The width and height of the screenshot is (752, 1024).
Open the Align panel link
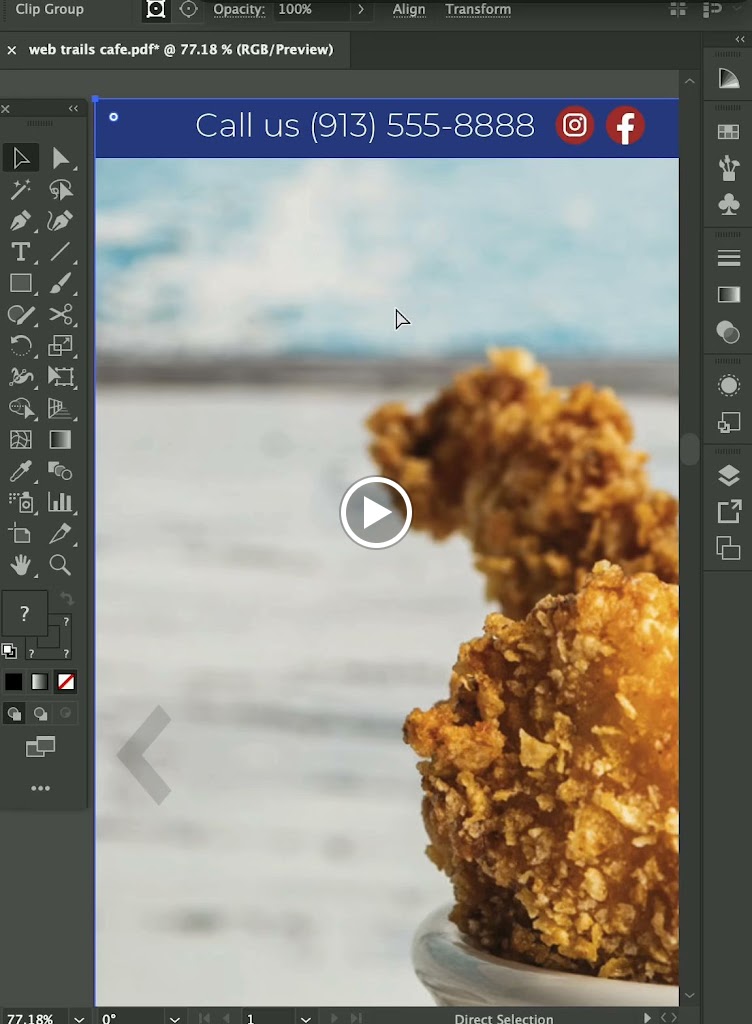[409, 9]
